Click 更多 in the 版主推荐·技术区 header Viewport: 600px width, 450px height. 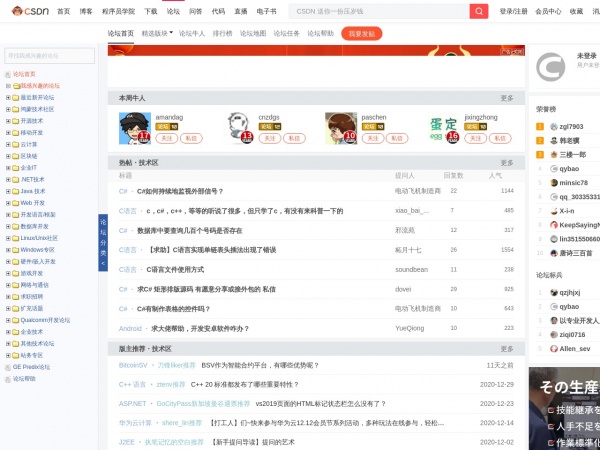click(x=507, y=349)
